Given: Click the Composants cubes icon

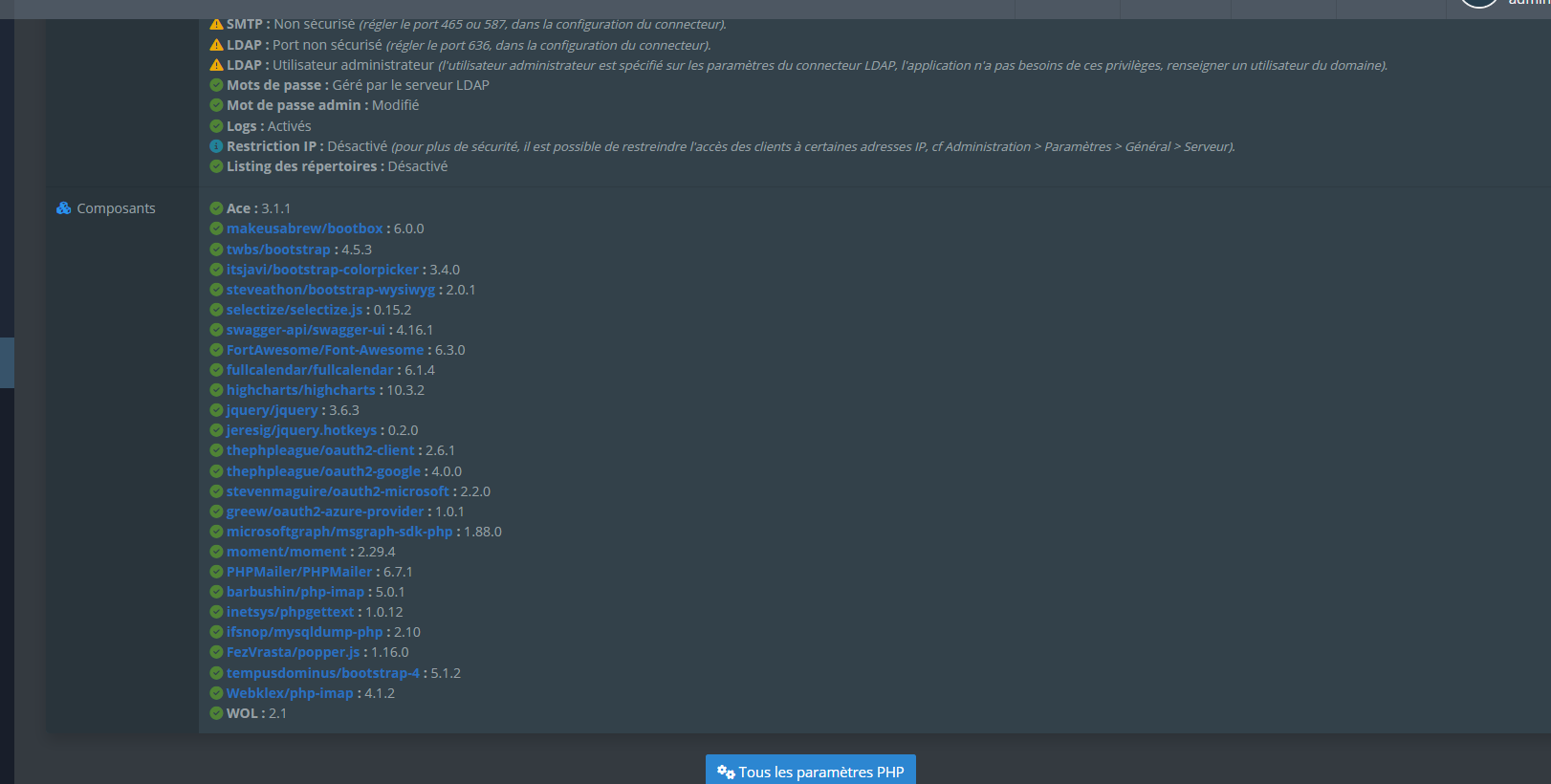Looking at the screenshot, I should [64, 208].
